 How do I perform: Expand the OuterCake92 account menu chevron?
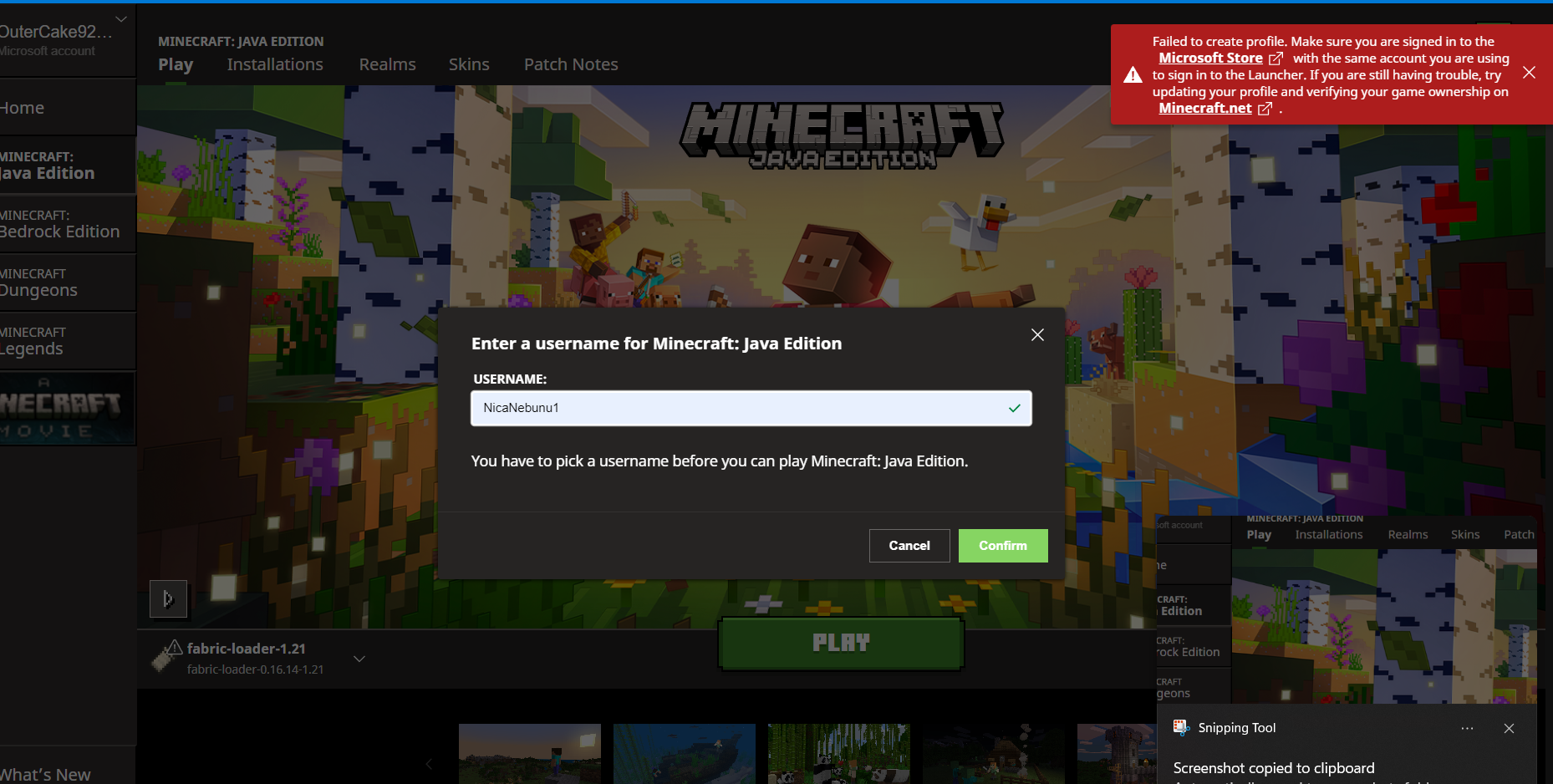click(121, 18)
